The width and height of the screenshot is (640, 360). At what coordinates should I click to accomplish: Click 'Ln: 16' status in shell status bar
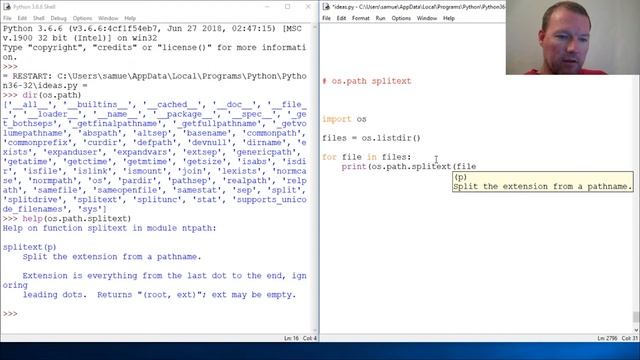291,338
